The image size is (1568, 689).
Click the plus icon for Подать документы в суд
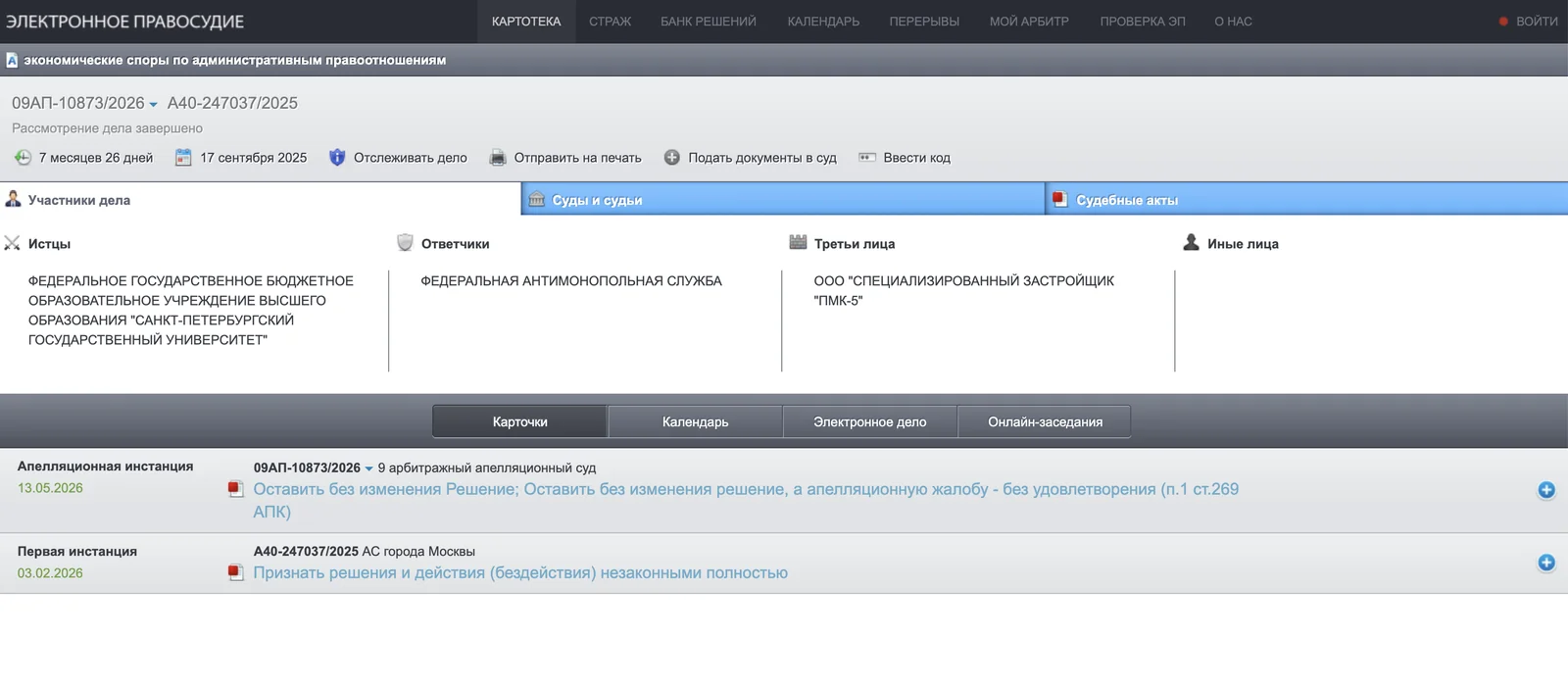(671, 158)
